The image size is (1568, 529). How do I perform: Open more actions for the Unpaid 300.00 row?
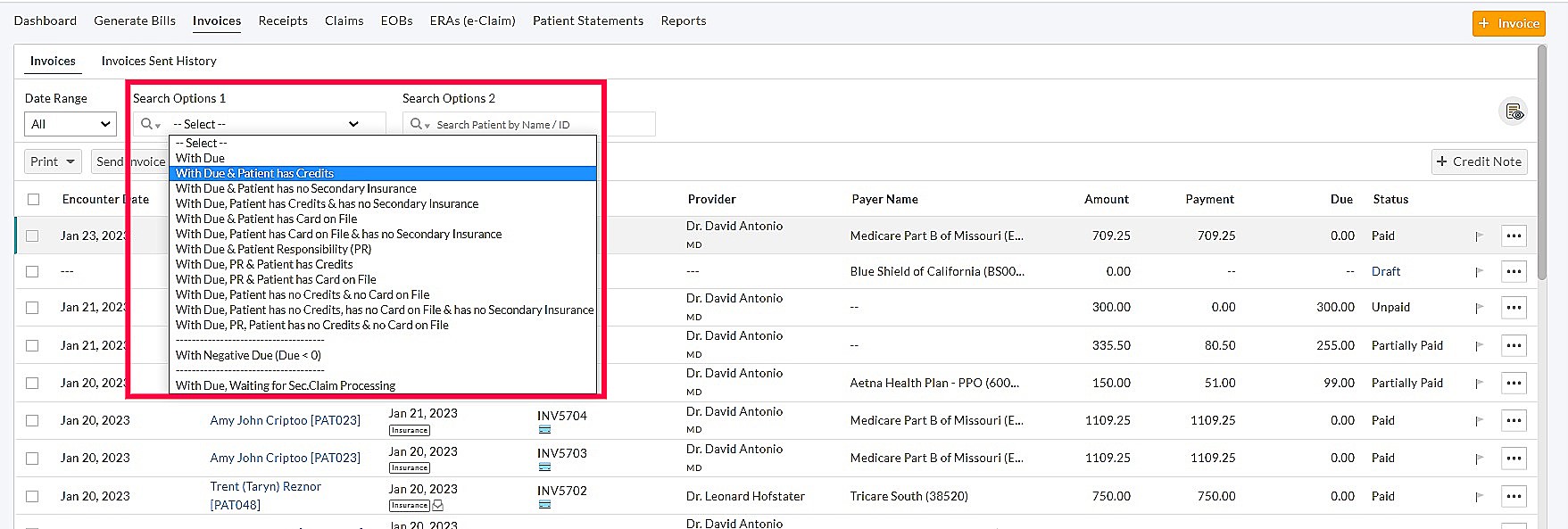coord(1514,307)
